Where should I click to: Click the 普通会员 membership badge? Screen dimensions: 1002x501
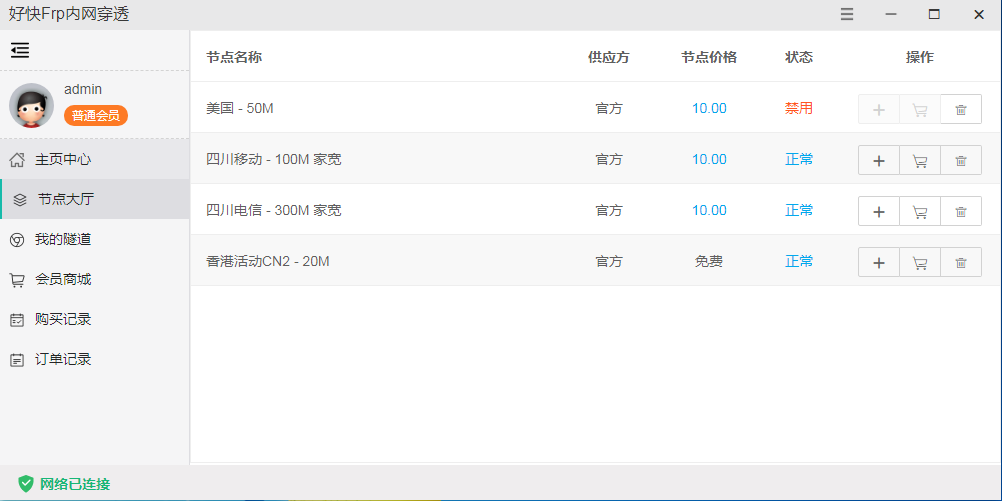(96, 115)
